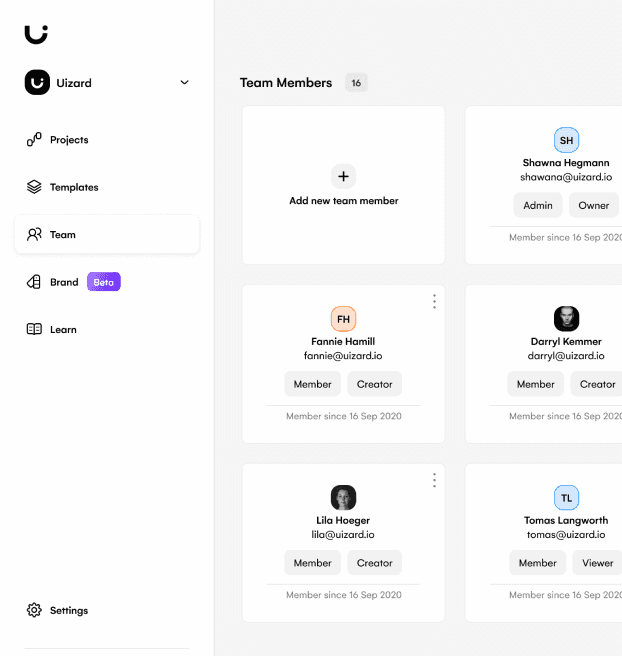Image resolution: width=622 pixels, height=656 pixels.
Task: Click the Uizard workspace avatar icon
Action: click(x=37, y=82)
